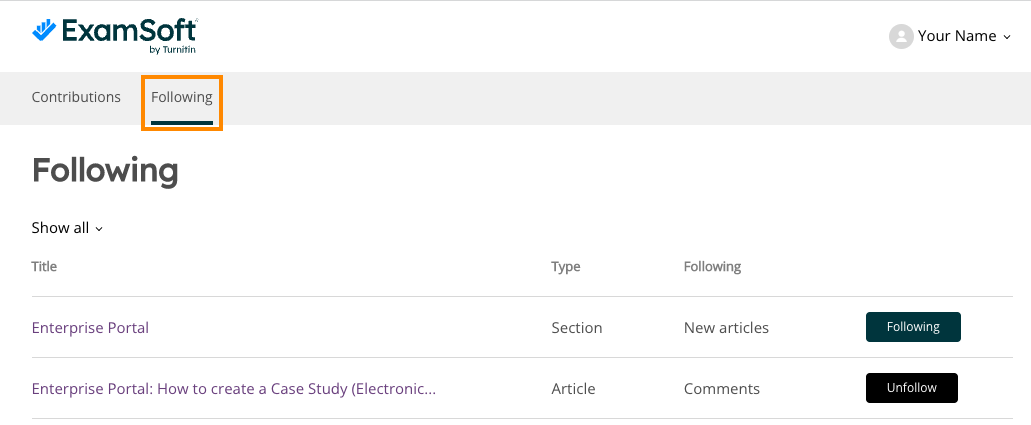The height and width of the screenshot is (425, 1031).
Task: Click the Following column header
Action: point(712,266)
